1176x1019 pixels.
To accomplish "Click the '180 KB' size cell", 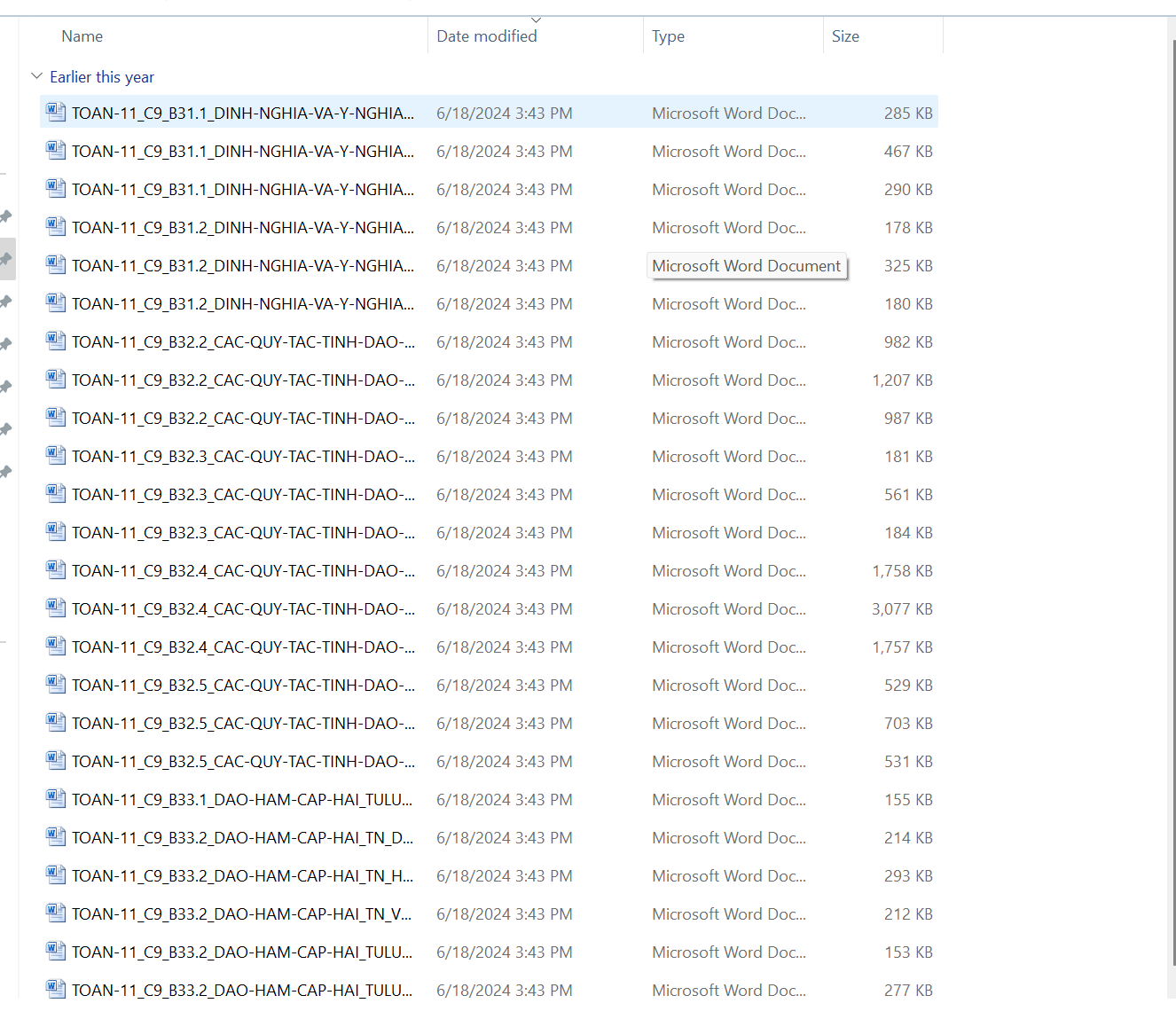I will click(908, 304).
